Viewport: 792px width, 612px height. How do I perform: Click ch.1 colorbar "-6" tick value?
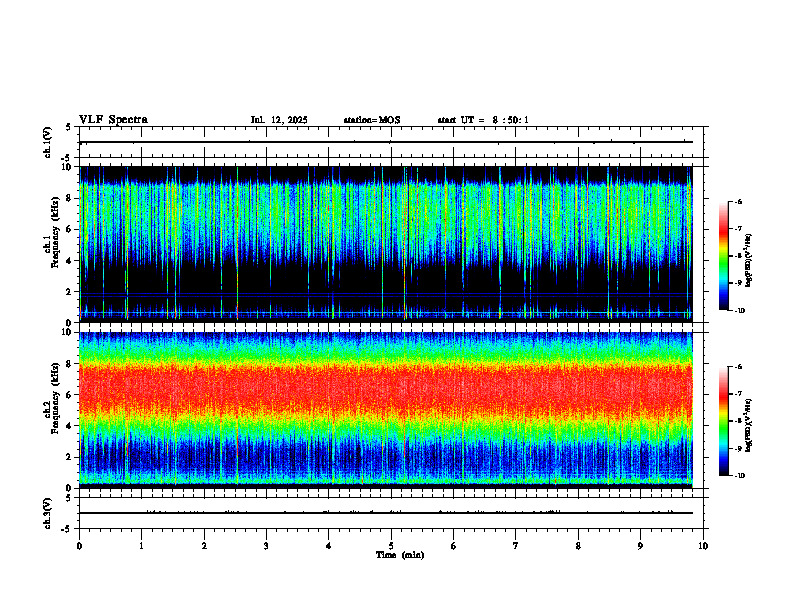(x=738, y=202)
